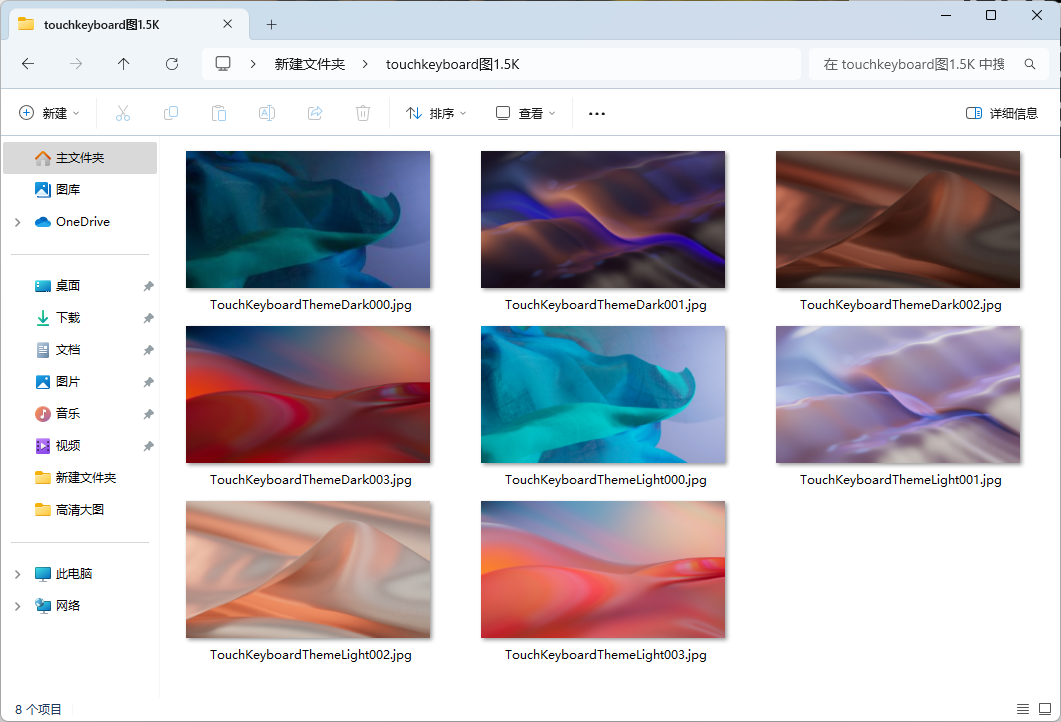Open a new tab with plus button
This screenshot has height=722, width=1061.
click(x=271, y=24)
